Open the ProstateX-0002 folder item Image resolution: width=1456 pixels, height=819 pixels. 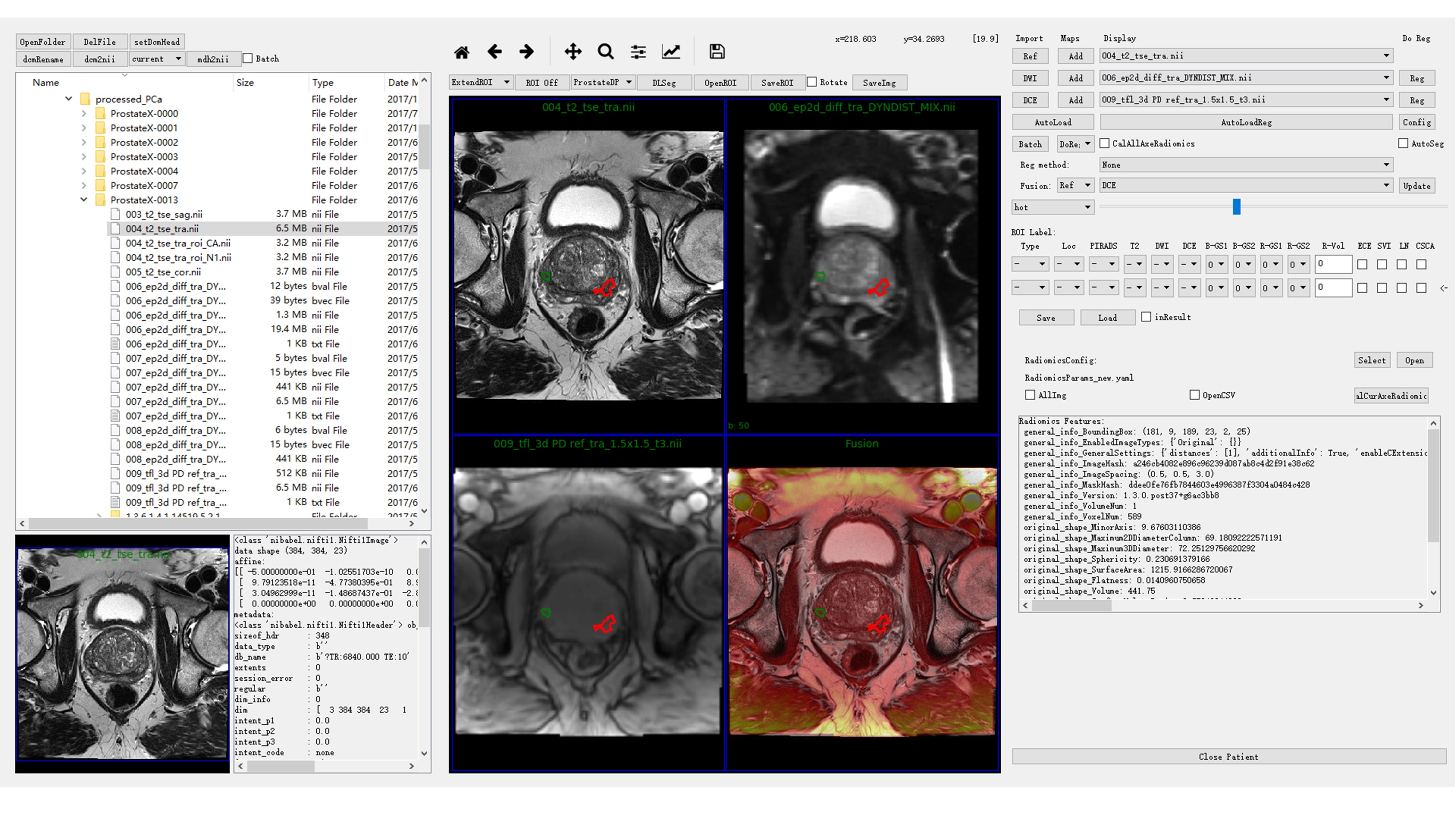tap(144, 142)
